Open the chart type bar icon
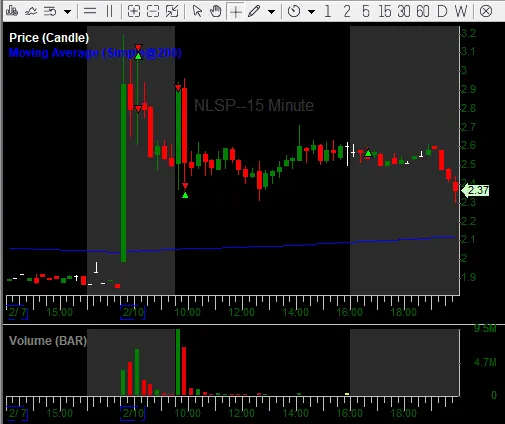 click(x=12, y=11)
